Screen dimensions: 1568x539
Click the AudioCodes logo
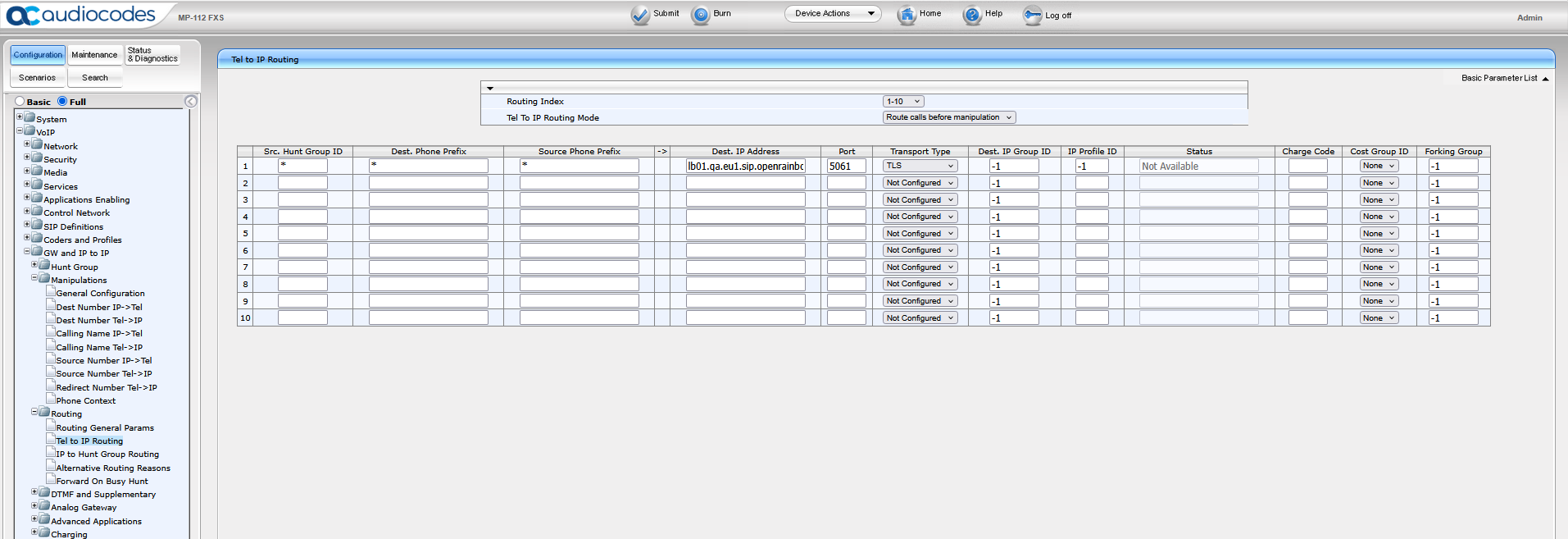click(x=80, y=15)
